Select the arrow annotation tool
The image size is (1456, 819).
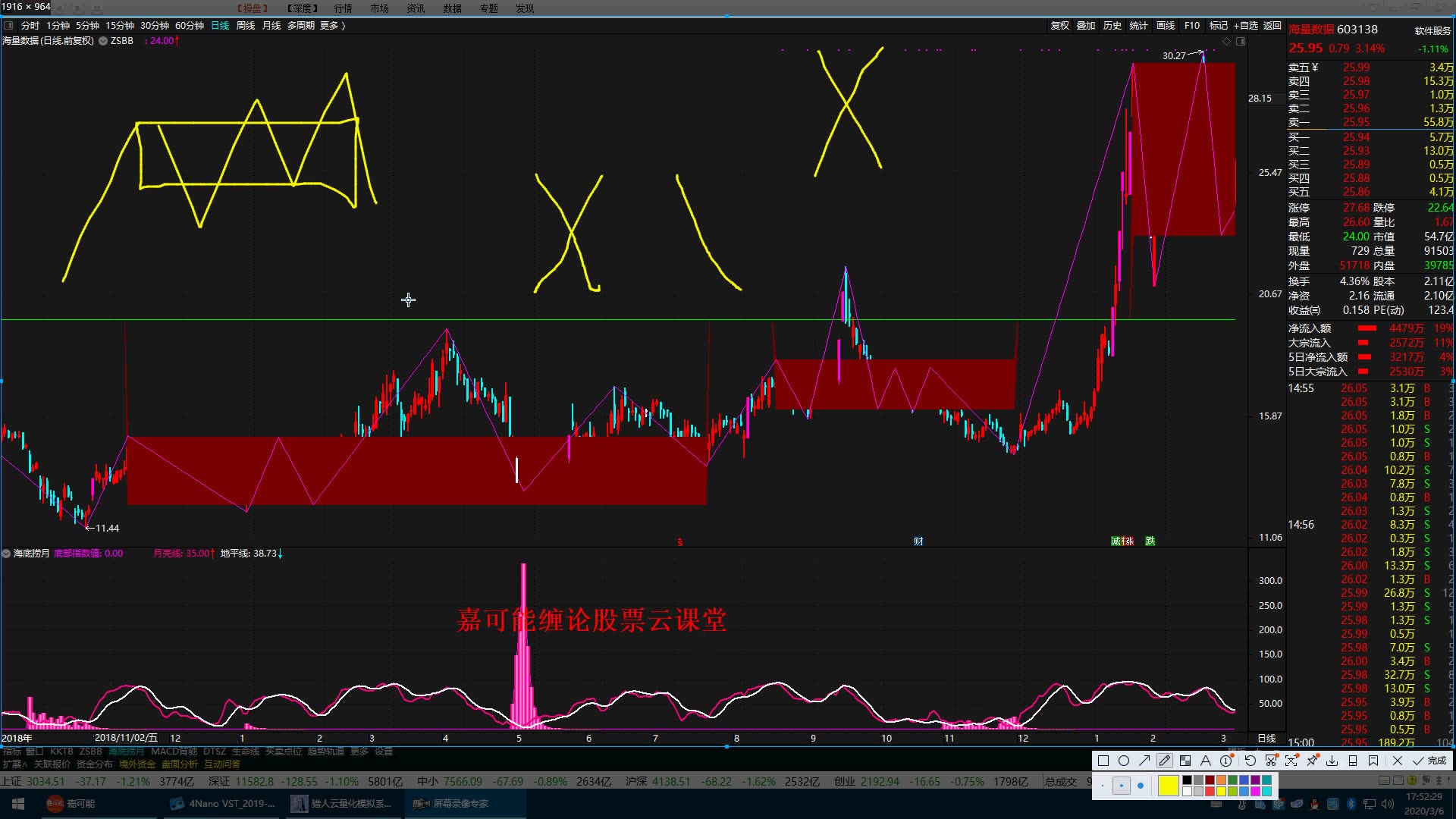coord(1144,761)
